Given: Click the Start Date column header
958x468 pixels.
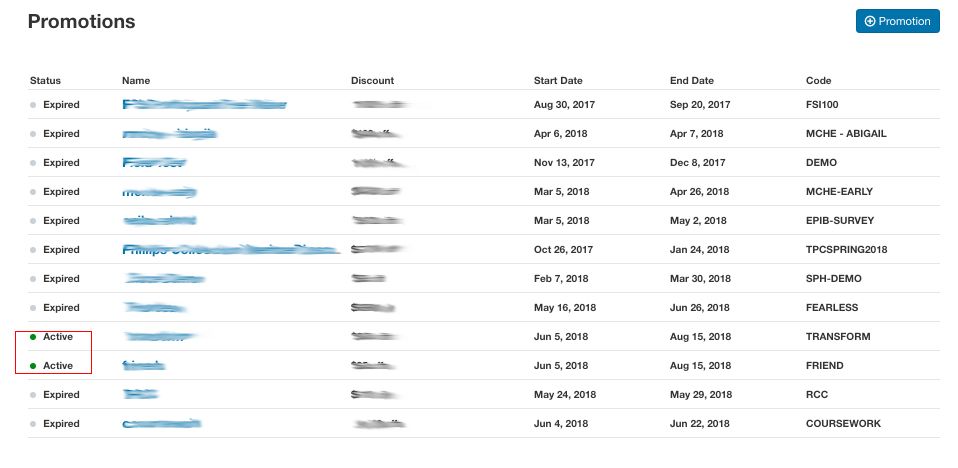Looking at the screenshot, I should tap(558, 81).
